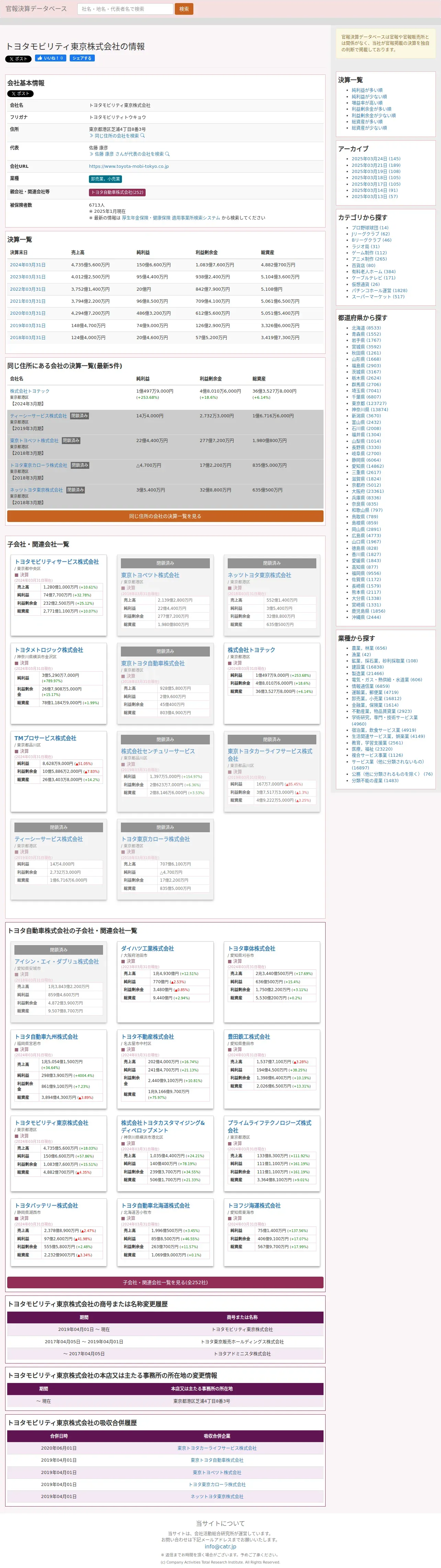The height and width of the screenshot is (1568, 441).
Task: Open ティーシーサービス株式会社 in same-address list
Action: click(38, 416)
